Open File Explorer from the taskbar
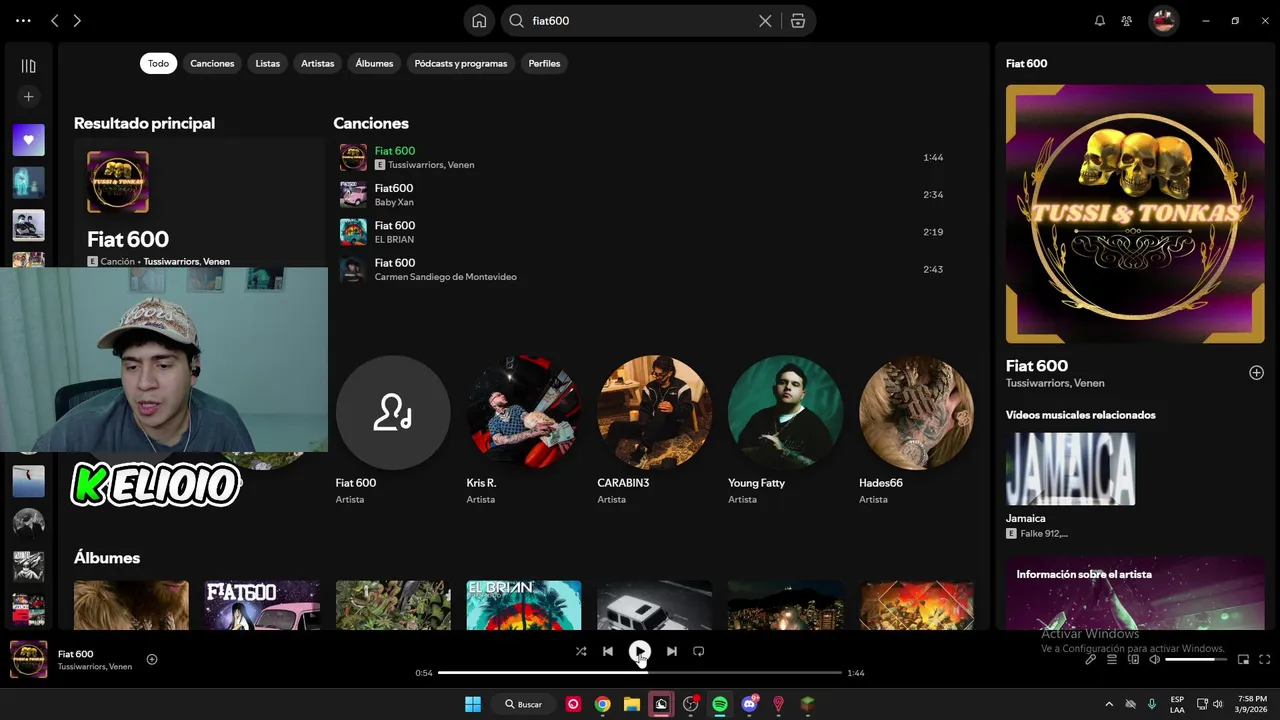This screenshot has width=1280, height=720. tap(632, 704)
